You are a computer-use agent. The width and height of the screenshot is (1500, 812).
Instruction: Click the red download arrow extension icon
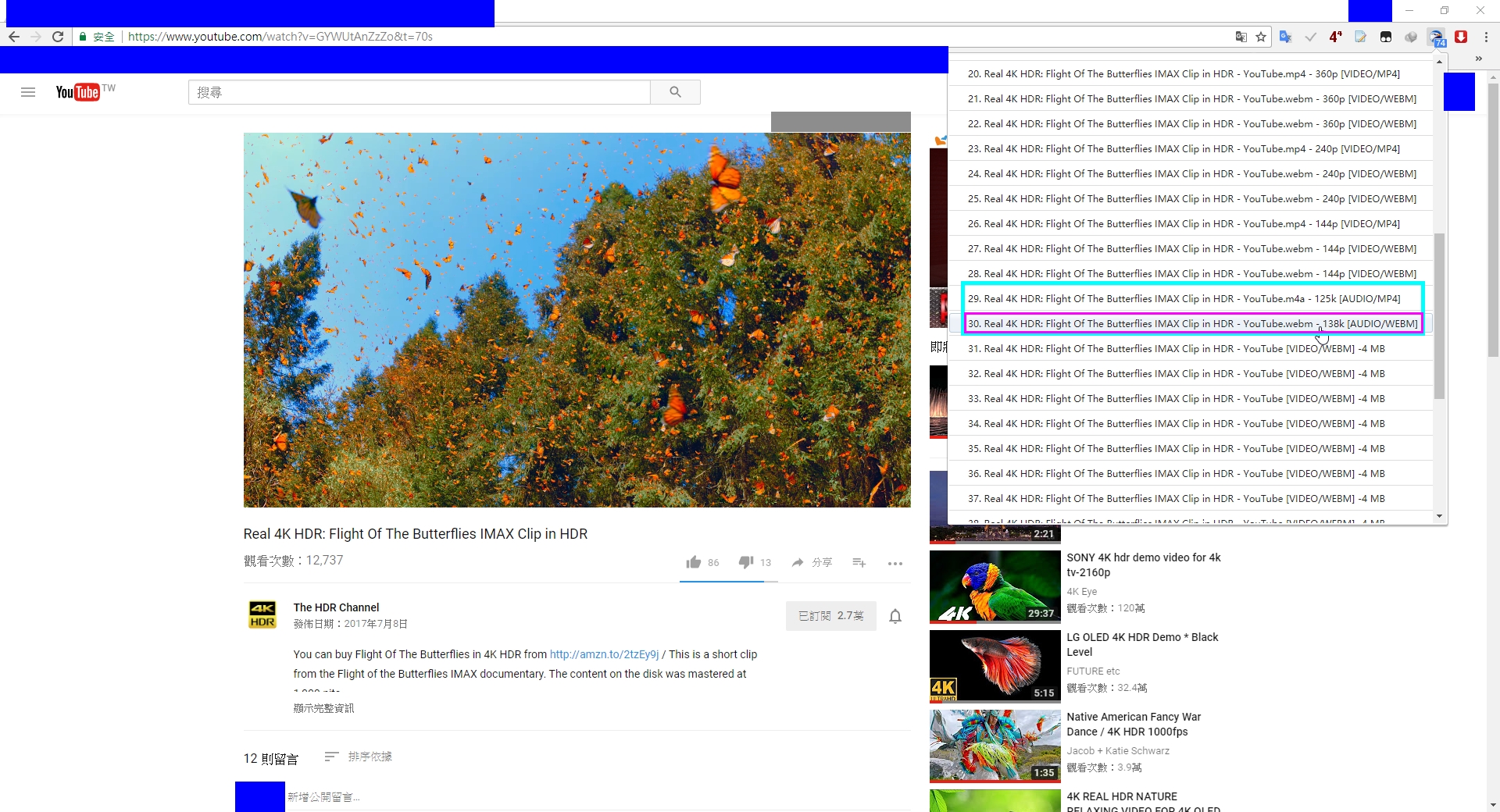pyautogui.click(x=1461, y=37)
